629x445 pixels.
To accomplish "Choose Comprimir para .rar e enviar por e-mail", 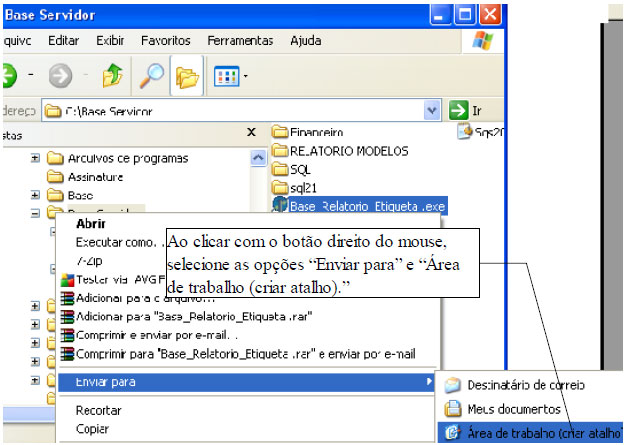I will (x=237, y=354).
